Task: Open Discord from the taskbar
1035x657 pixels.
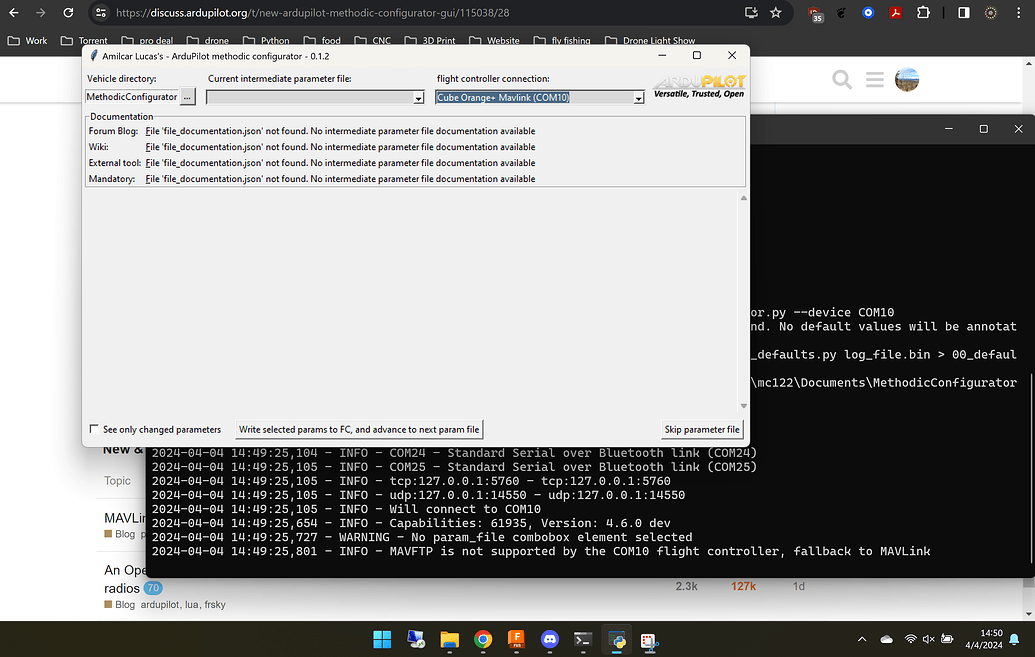Action: point(549,639)
